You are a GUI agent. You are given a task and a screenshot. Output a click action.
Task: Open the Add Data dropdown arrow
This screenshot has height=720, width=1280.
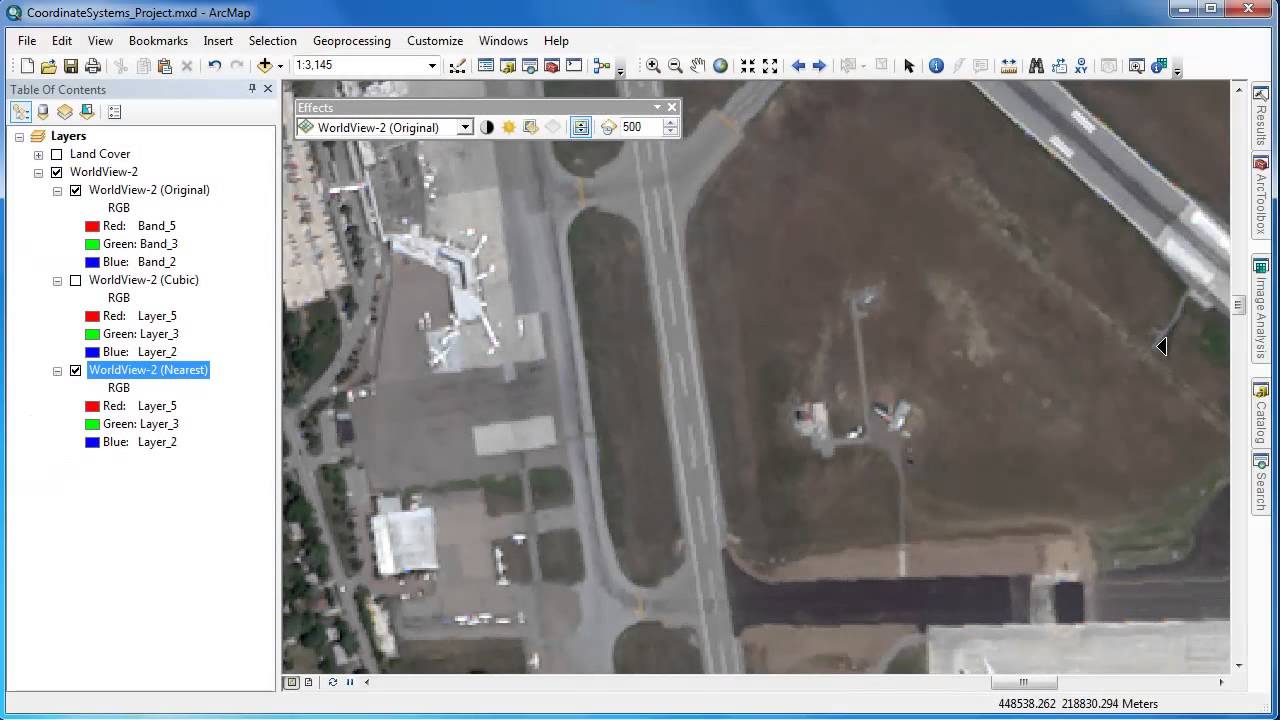[280, 66]
